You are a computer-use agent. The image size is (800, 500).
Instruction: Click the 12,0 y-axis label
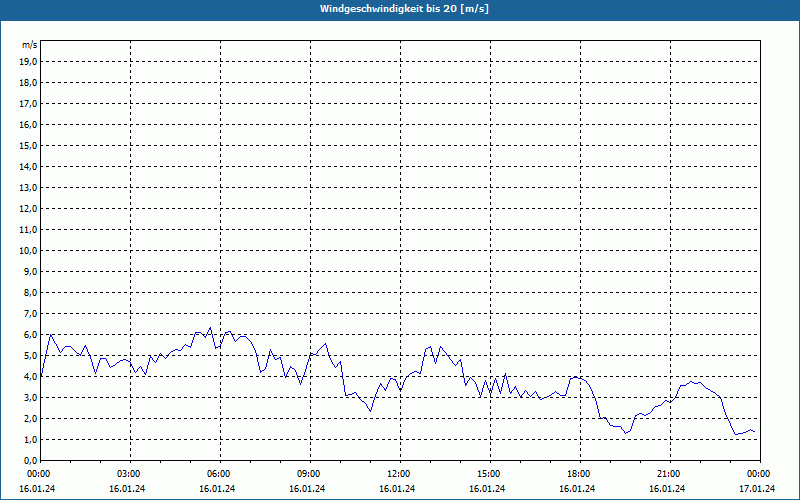28,209
